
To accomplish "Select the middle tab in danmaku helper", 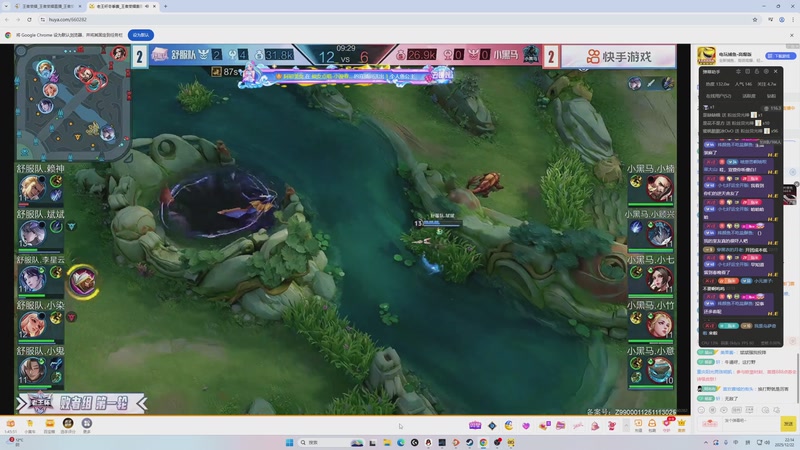I will (x=748, y=96).
